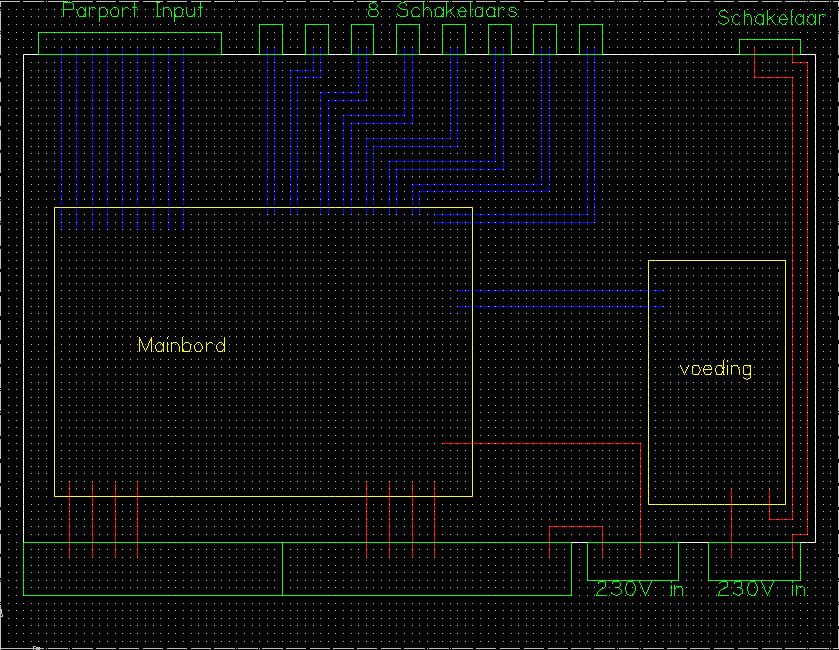Select the red bracket wire above left 230V in
Viewport: 839px width, 650px height.
pyautogui.click(x=576, y=527)
